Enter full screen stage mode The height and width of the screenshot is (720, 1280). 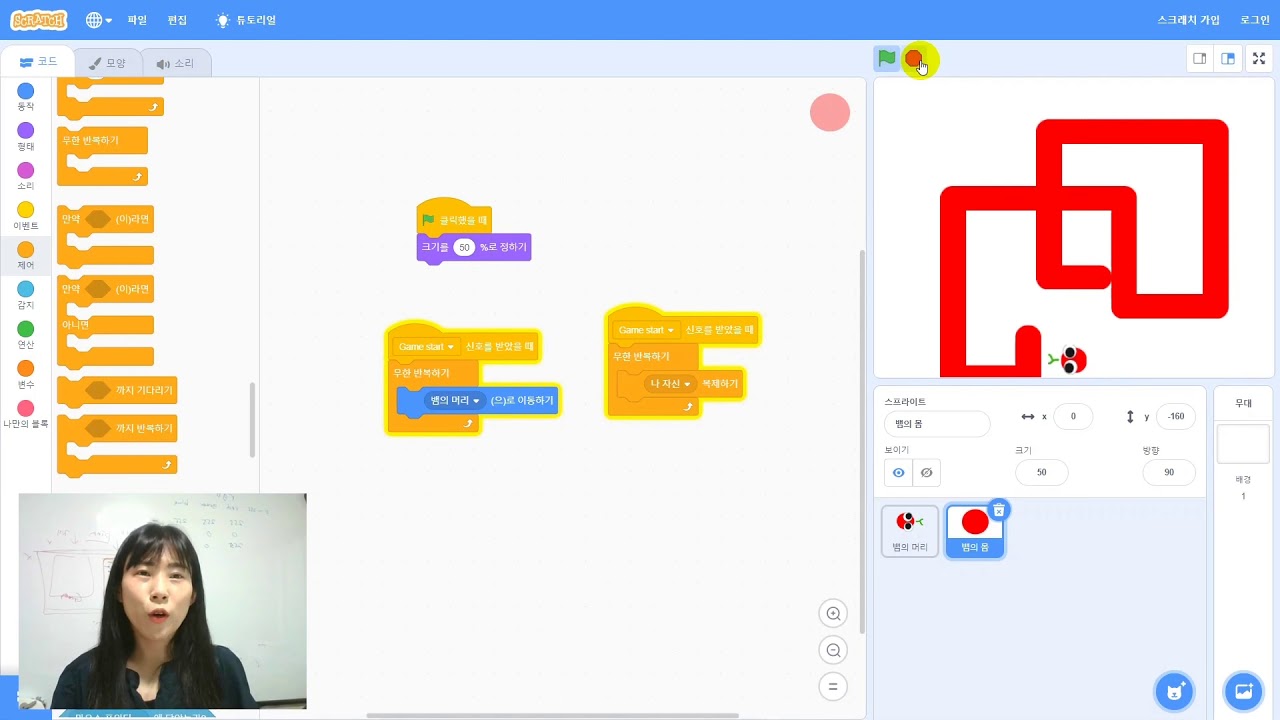coord(1259,58)
